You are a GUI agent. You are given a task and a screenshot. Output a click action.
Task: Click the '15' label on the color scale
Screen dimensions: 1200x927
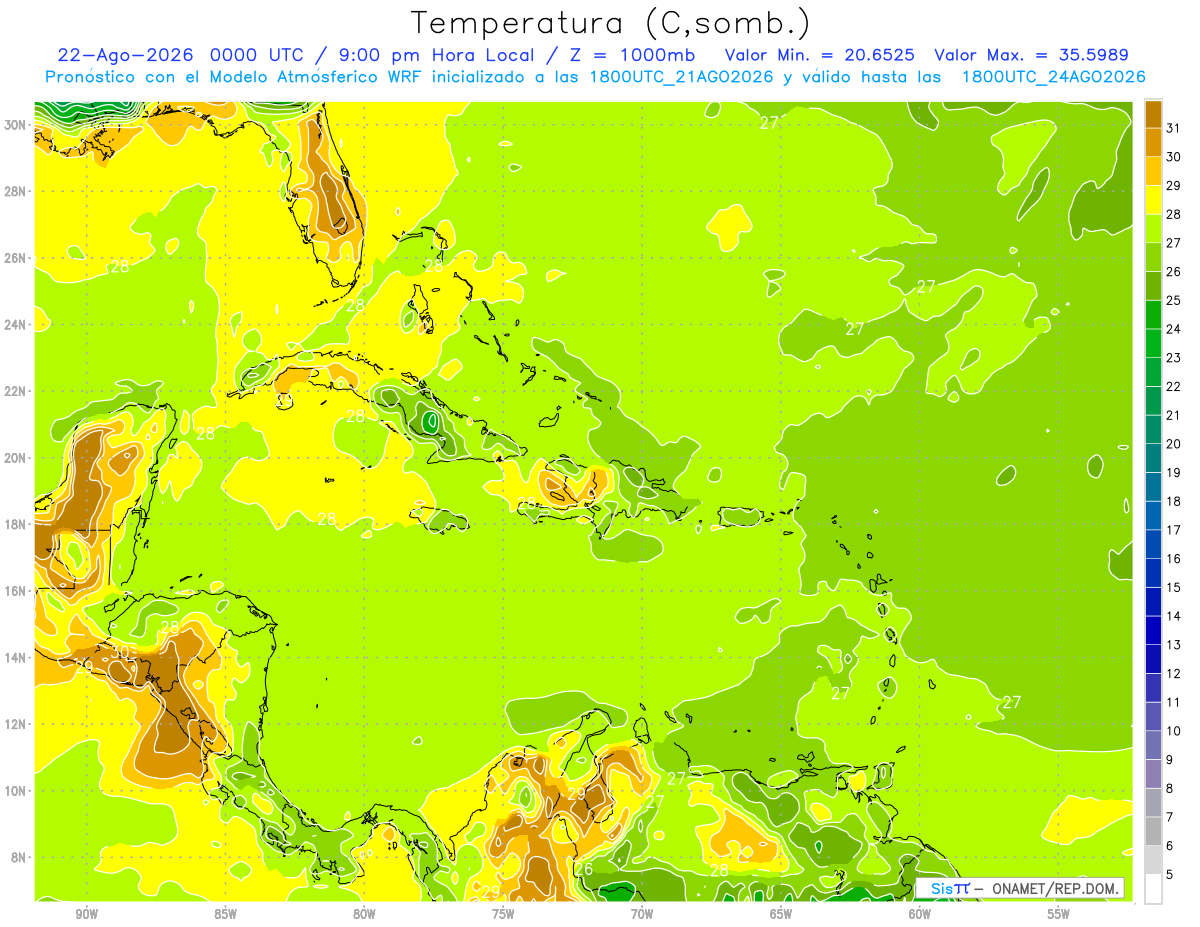click(x=1174, y=587)
